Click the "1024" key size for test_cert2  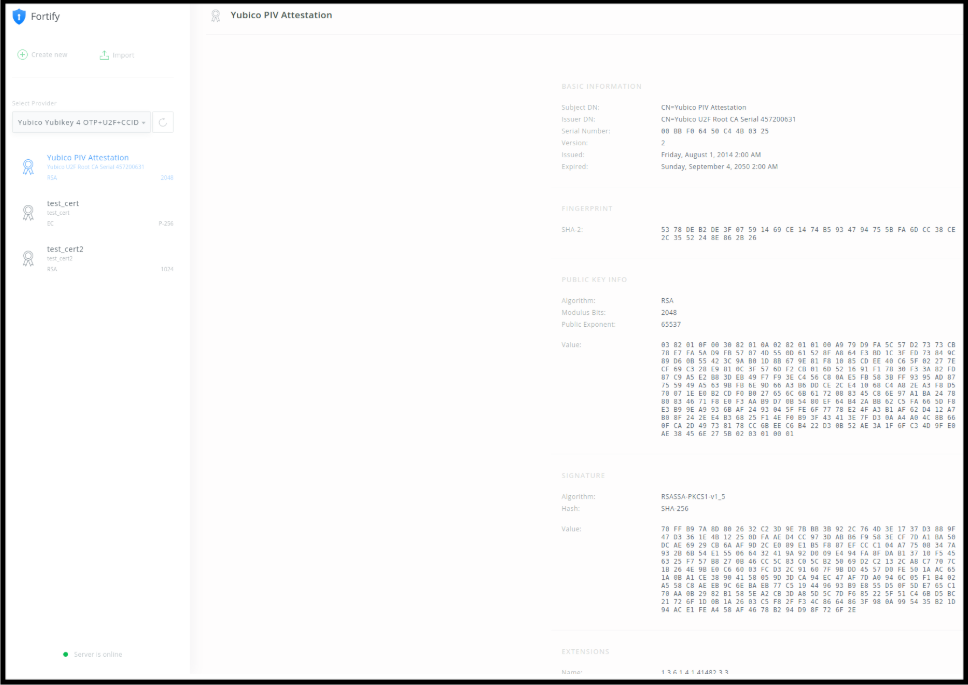[167, 269]
